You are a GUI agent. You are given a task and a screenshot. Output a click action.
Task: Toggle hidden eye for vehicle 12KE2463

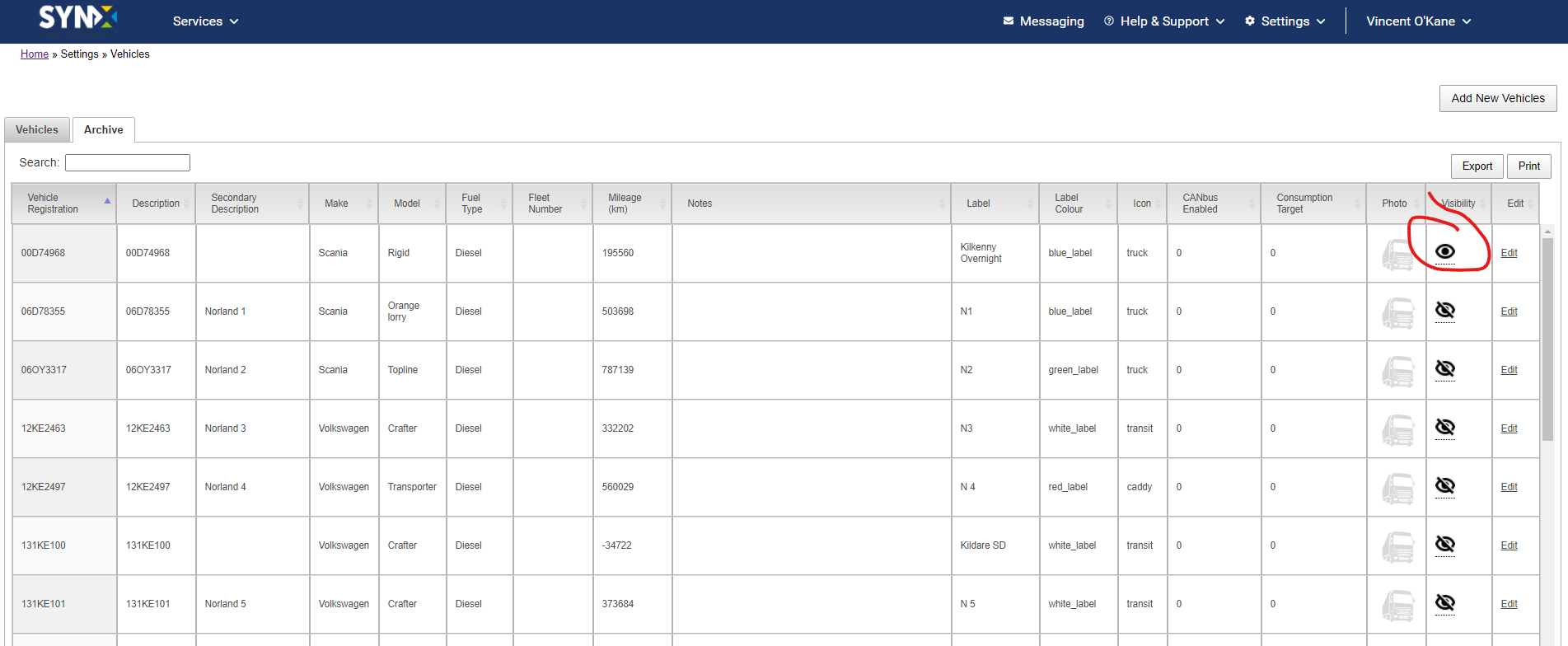(x=1445, y=427)
